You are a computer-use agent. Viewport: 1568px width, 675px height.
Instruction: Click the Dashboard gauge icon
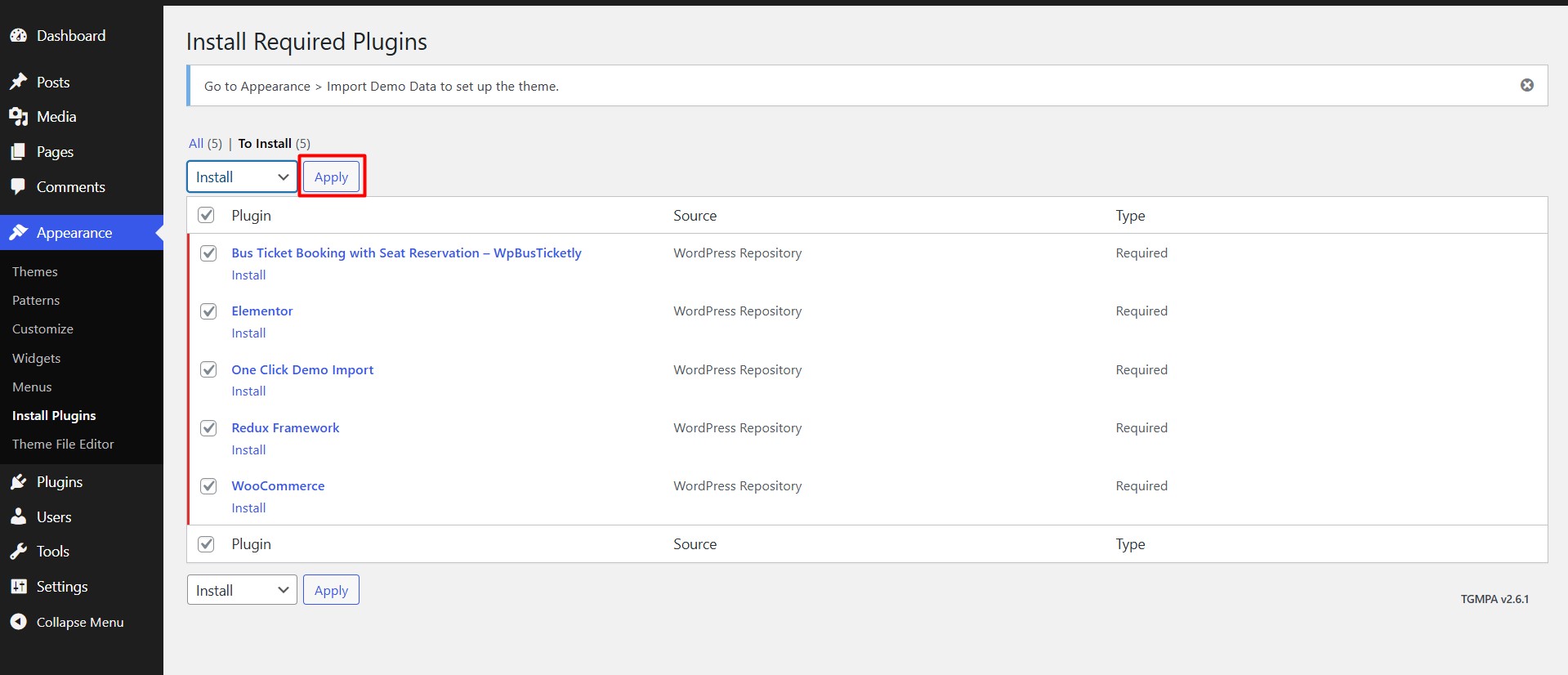tap(18, 36)
